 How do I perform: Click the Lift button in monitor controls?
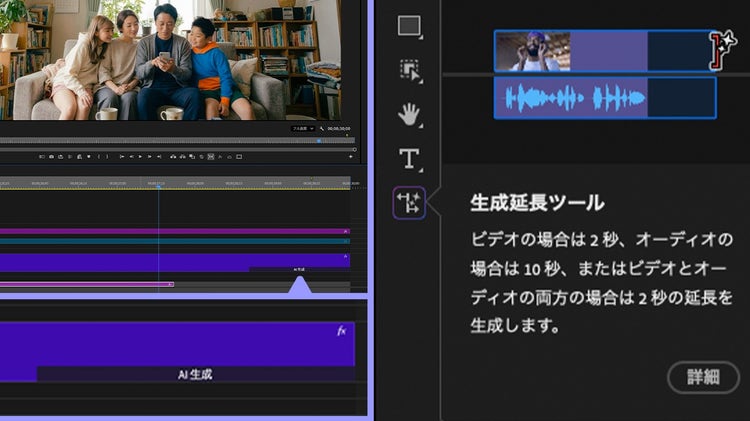(173, 156)
